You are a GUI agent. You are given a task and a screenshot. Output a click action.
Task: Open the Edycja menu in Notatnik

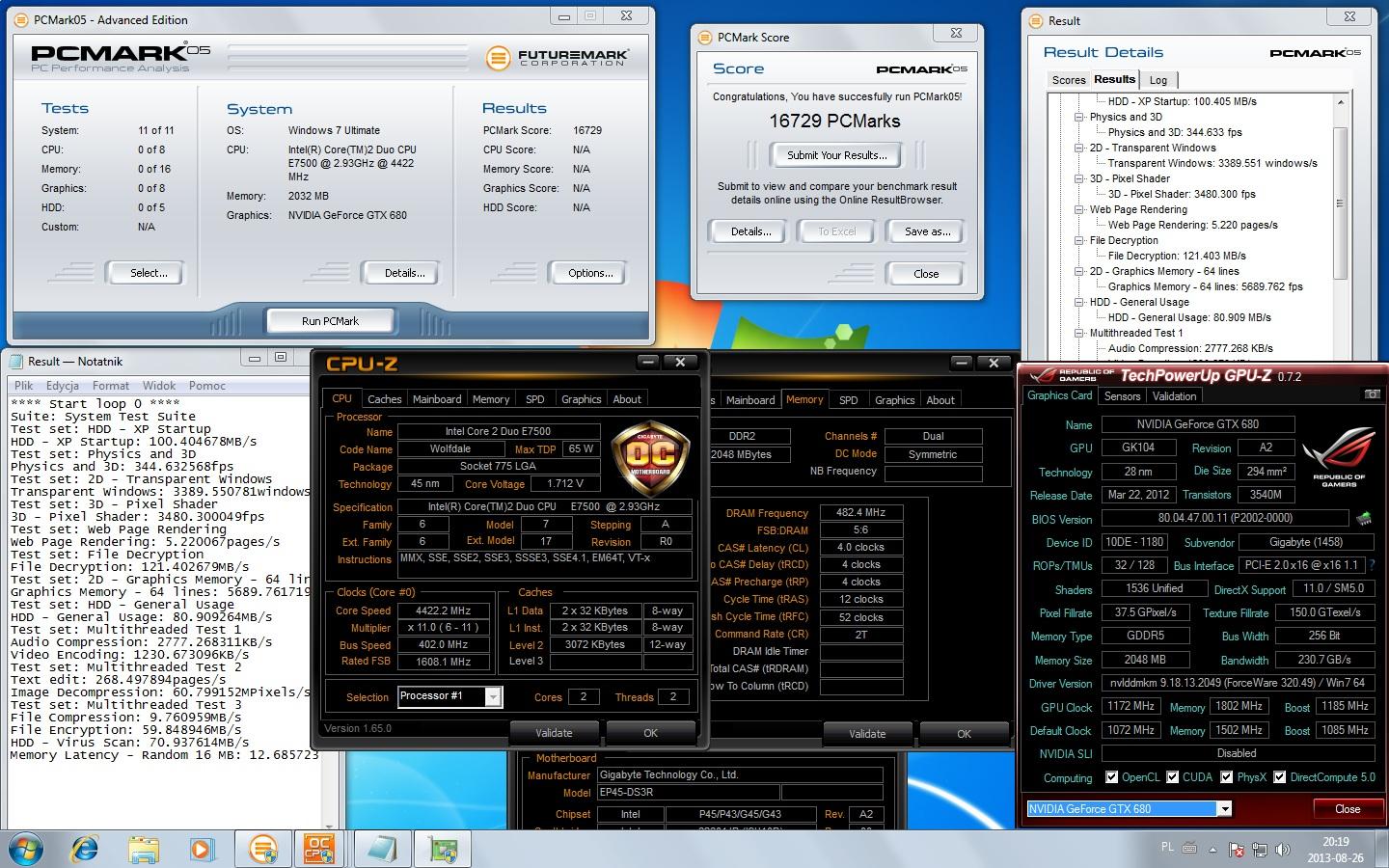coord(63,385)
